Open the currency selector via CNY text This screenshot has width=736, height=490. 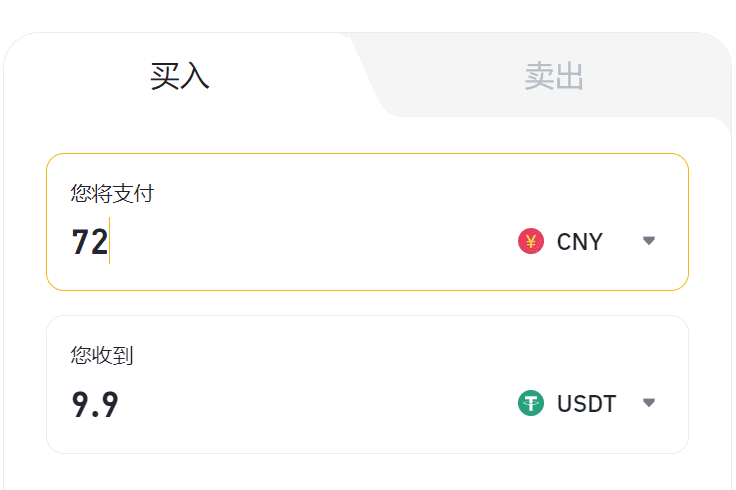click(580, 242)
